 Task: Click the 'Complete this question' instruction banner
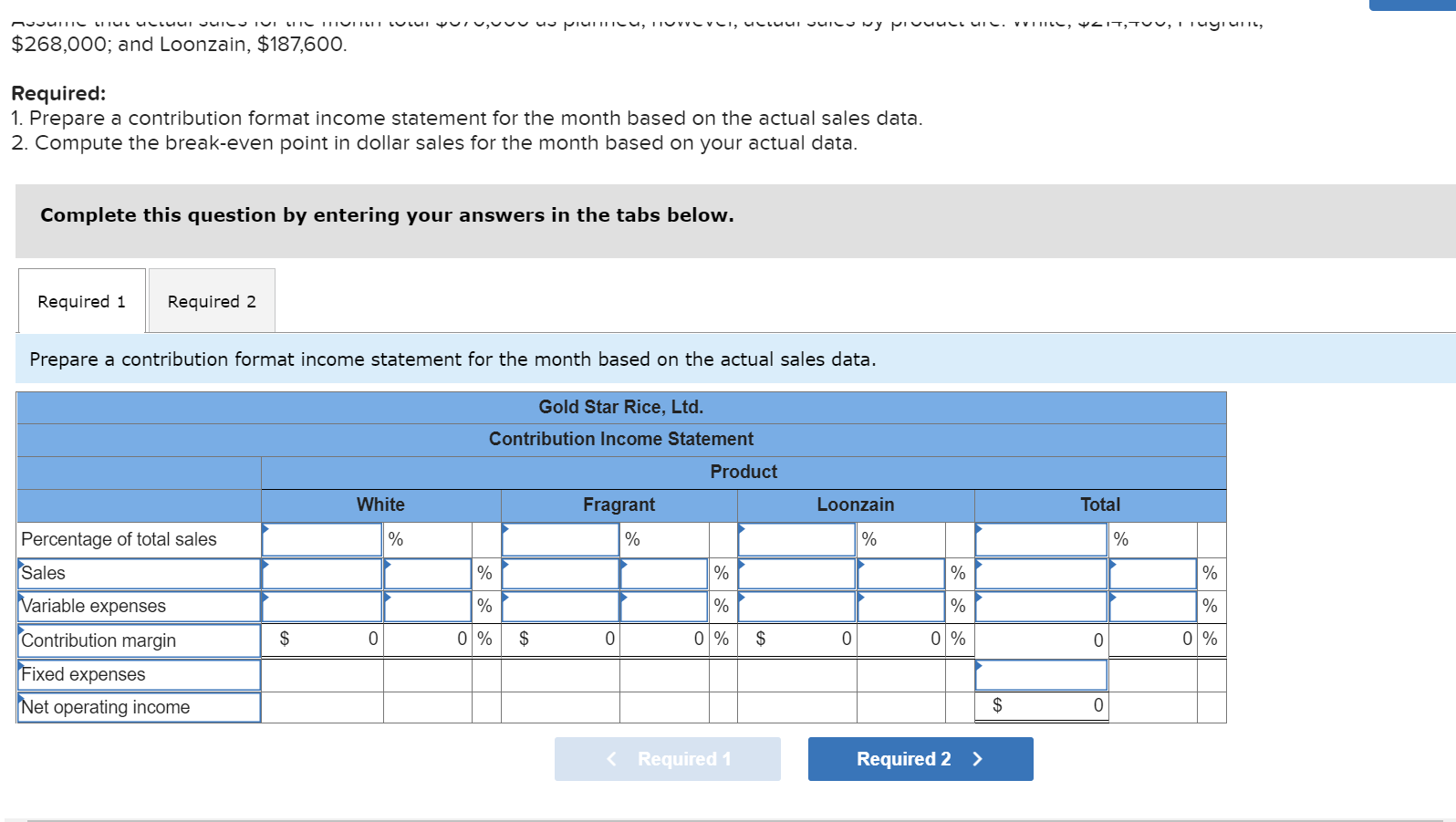click(x=735, y=222)
